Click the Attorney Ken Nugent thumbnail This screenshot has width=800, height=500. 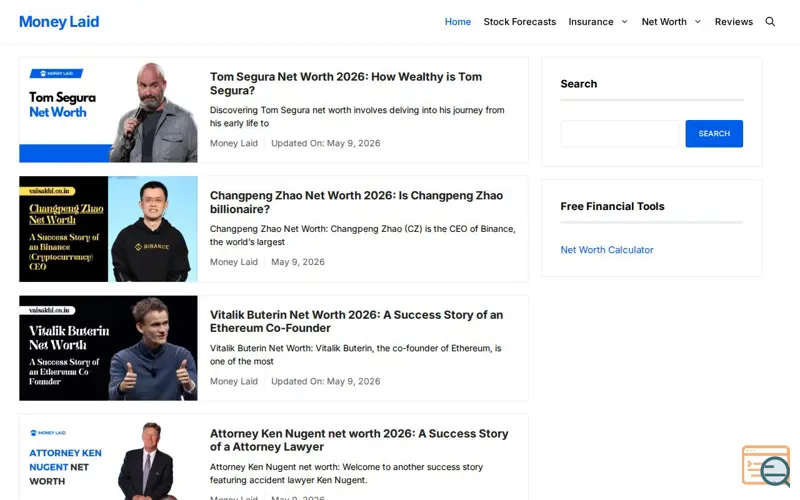[108, 458]
